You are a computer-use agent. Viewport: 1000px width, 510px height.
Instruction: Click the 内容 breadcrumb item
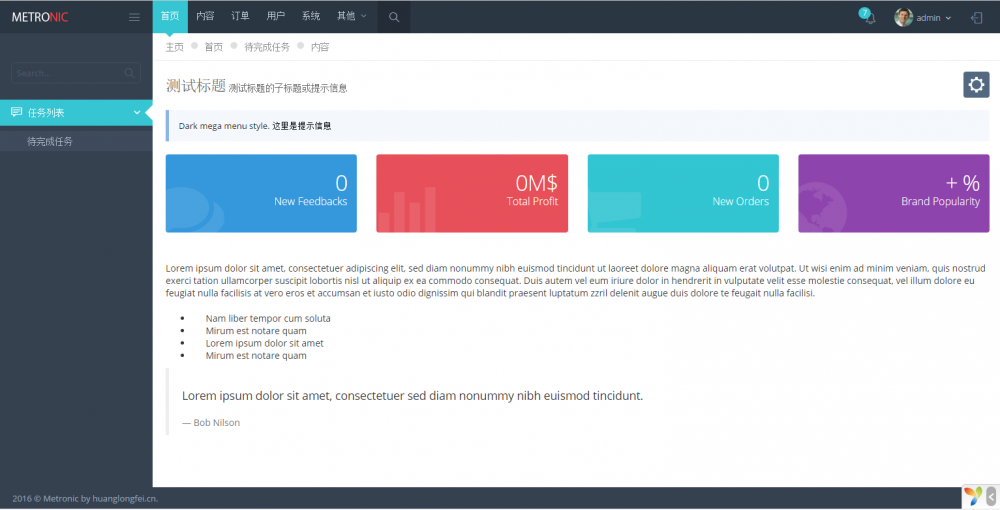[320, 47]
